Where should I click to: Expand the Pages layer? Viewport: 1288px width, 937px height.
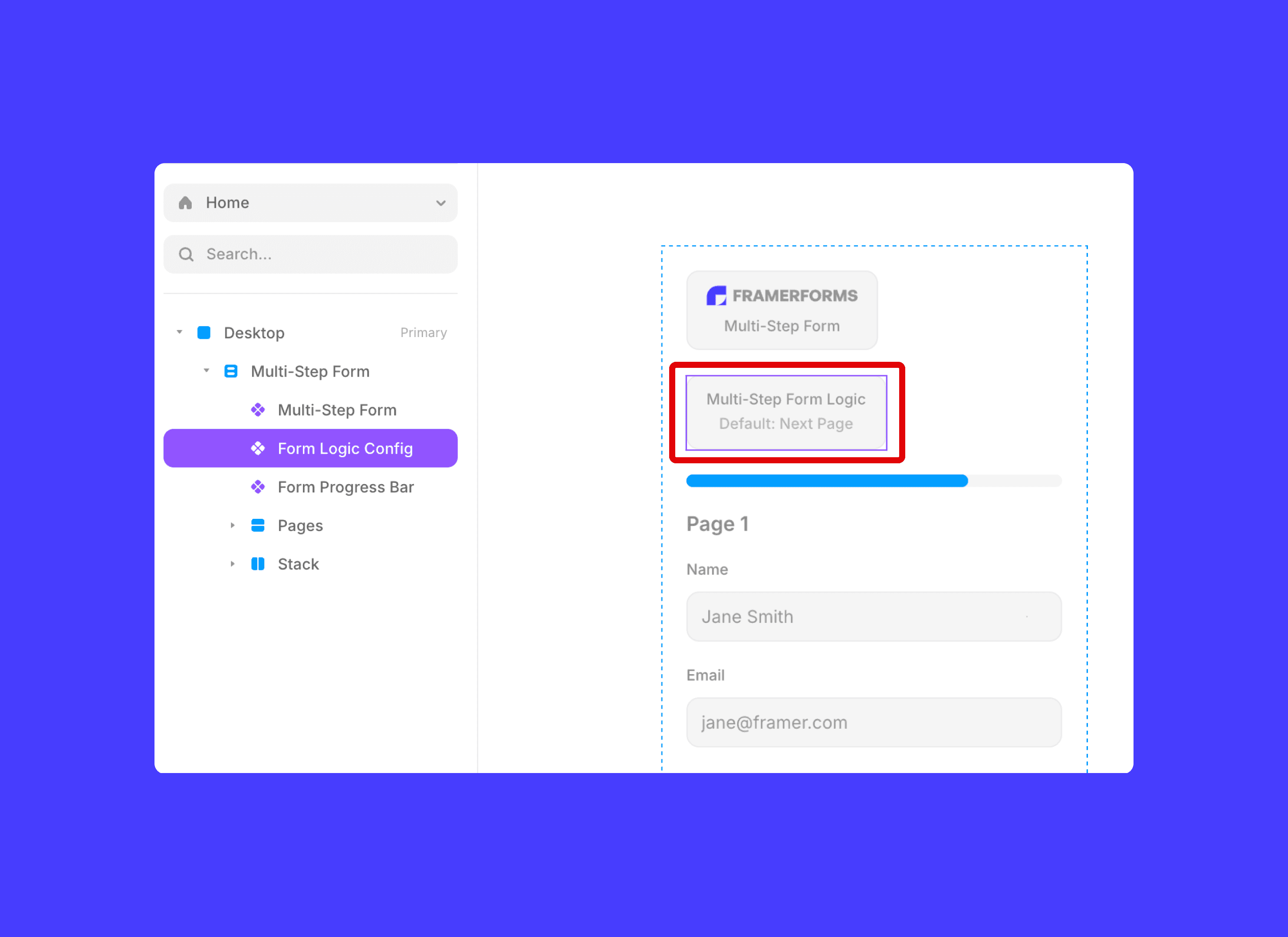click(x=232, y=525)
